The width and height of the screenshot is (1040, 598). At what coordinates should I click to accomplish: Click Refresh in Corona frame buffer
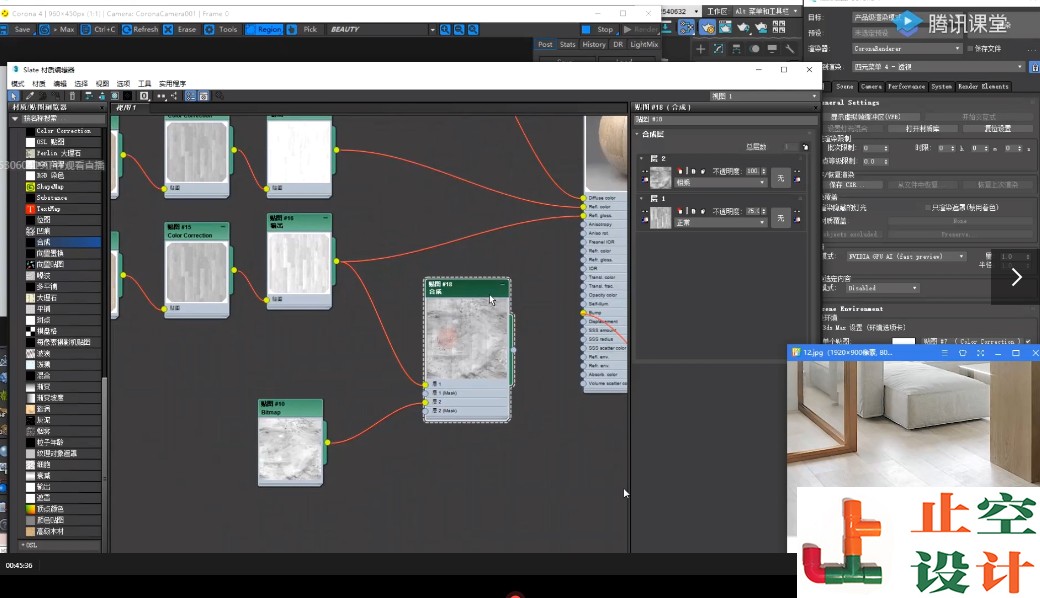click(140, 29)
